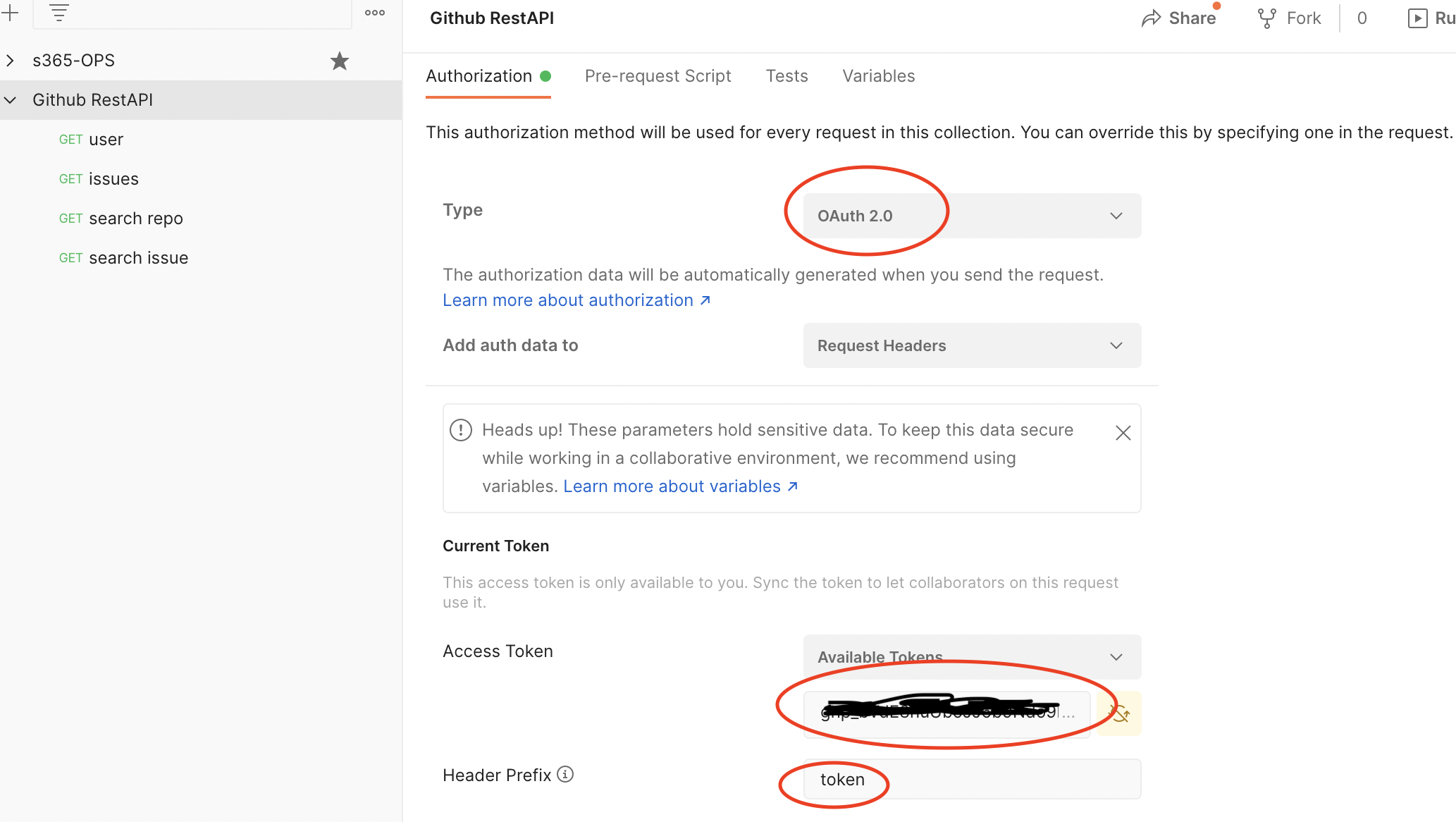
Task: Click the Github RestAPI collection title
Action: 492,18
